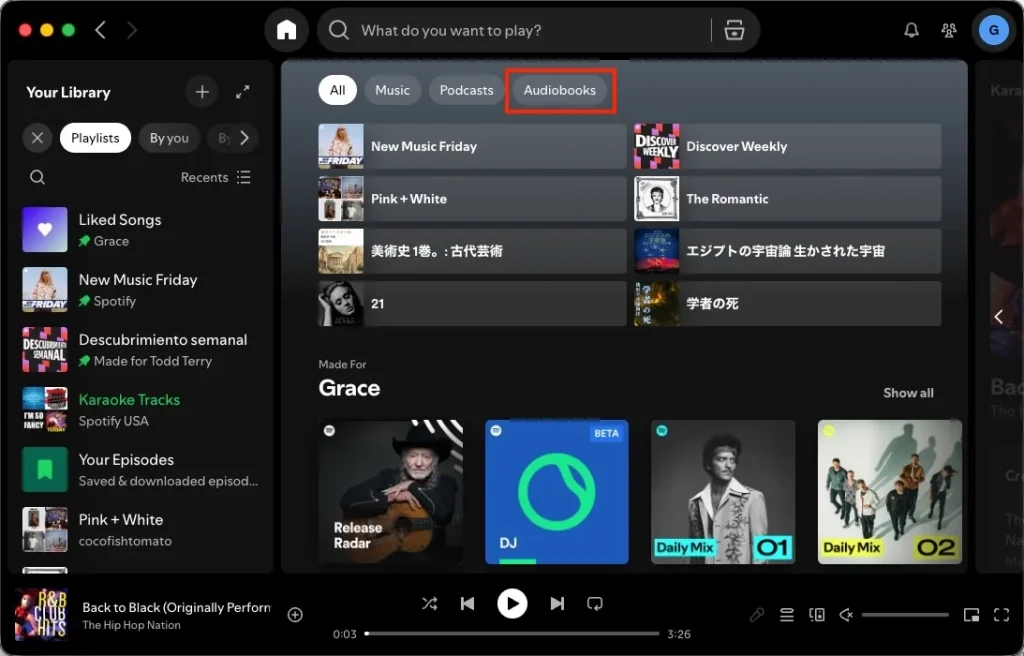The image size is (1024, 656).
Task: Open Your Episodes in library
Action: coord(141,470)
